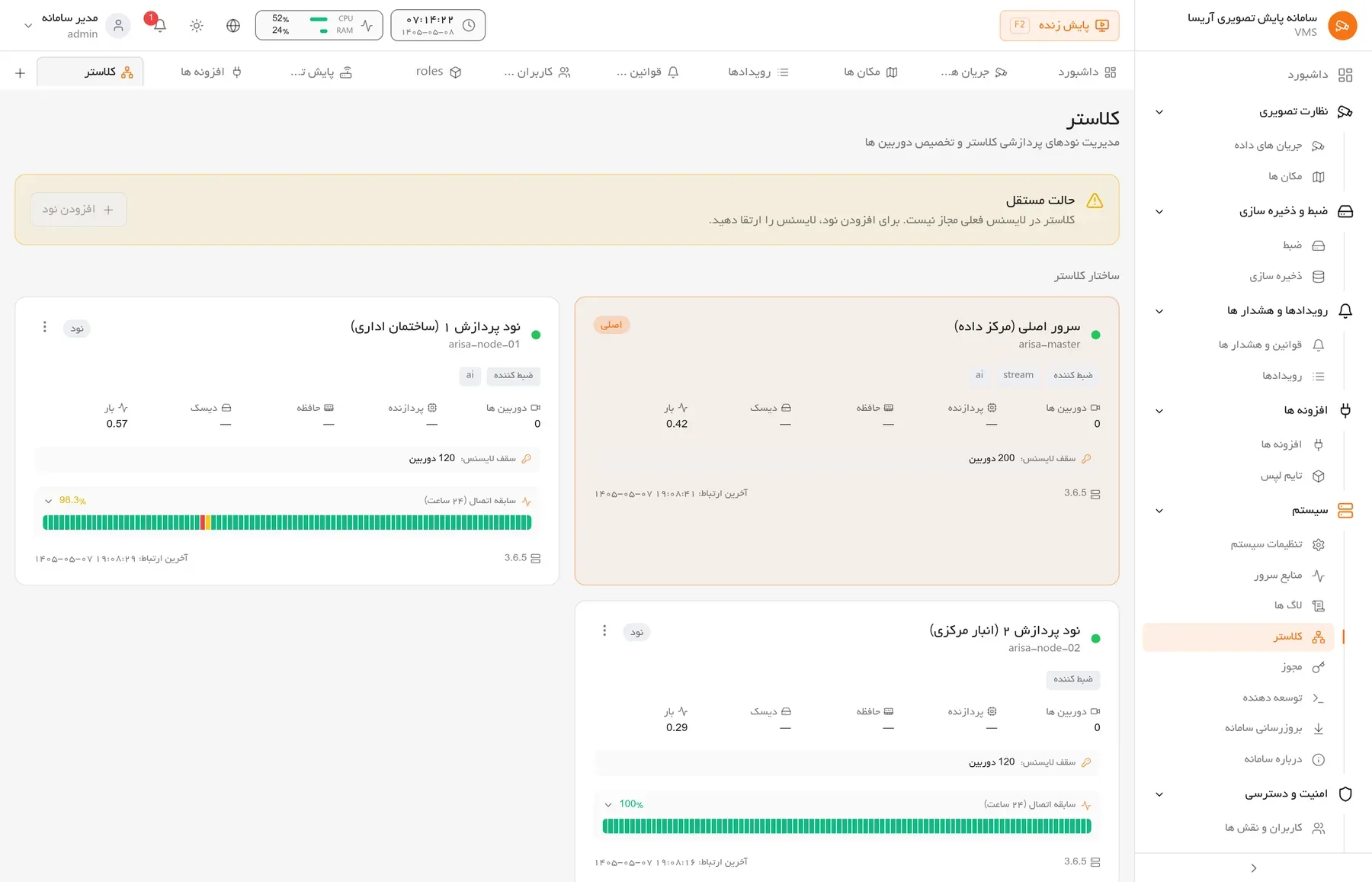Click the notification bell icon
Image resolution: width=1372 pixels, height=882 pixels.
coord(159,26)
